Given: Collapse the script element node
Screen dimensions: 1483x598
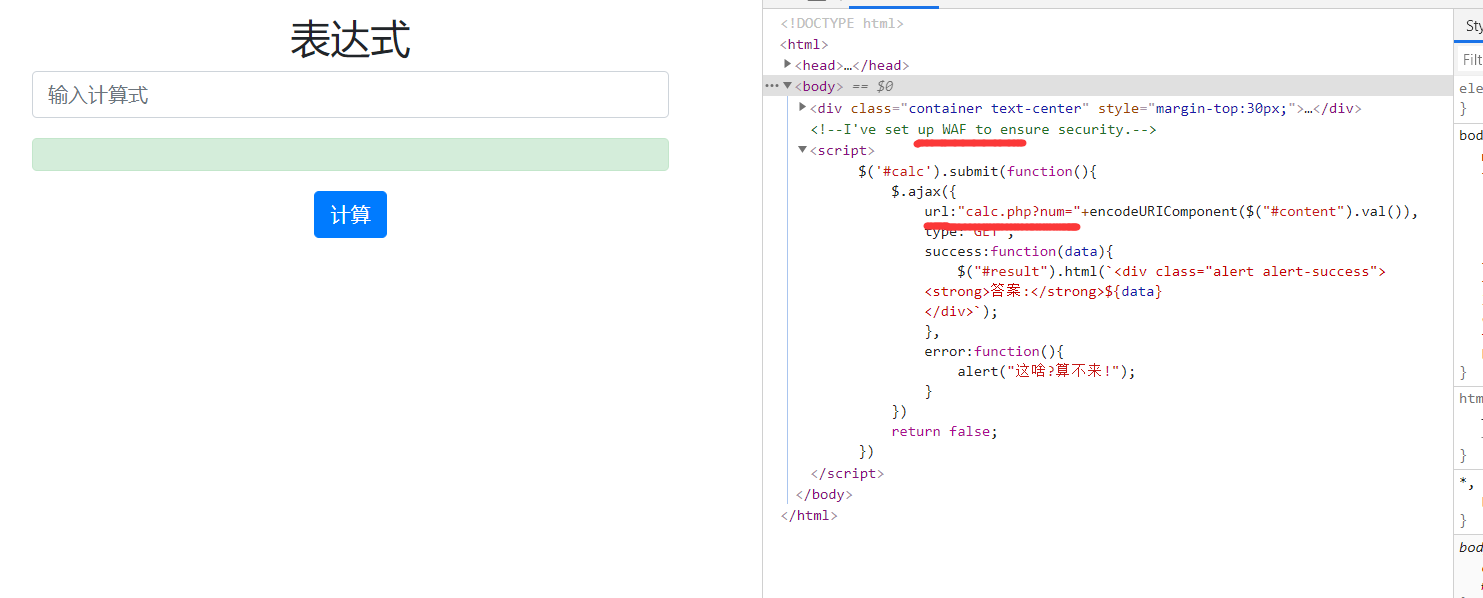Looking at the screenshot, I should pyautogui.click(x=803, y=150).
